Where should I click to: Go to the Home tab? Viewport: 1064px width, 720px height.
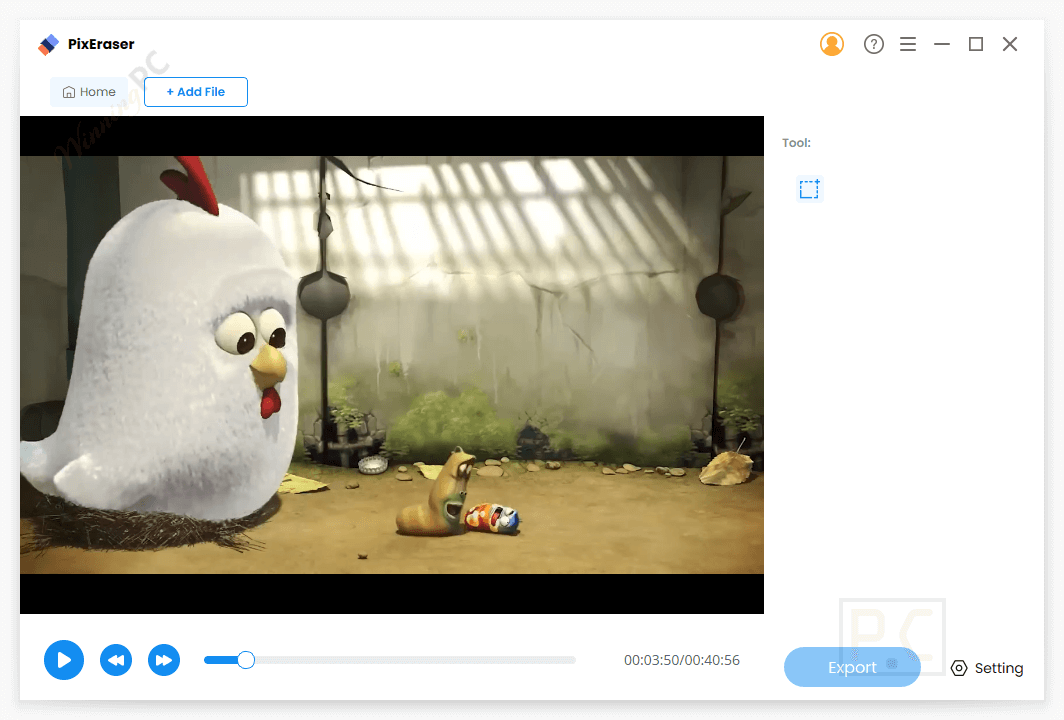[89, 92]
